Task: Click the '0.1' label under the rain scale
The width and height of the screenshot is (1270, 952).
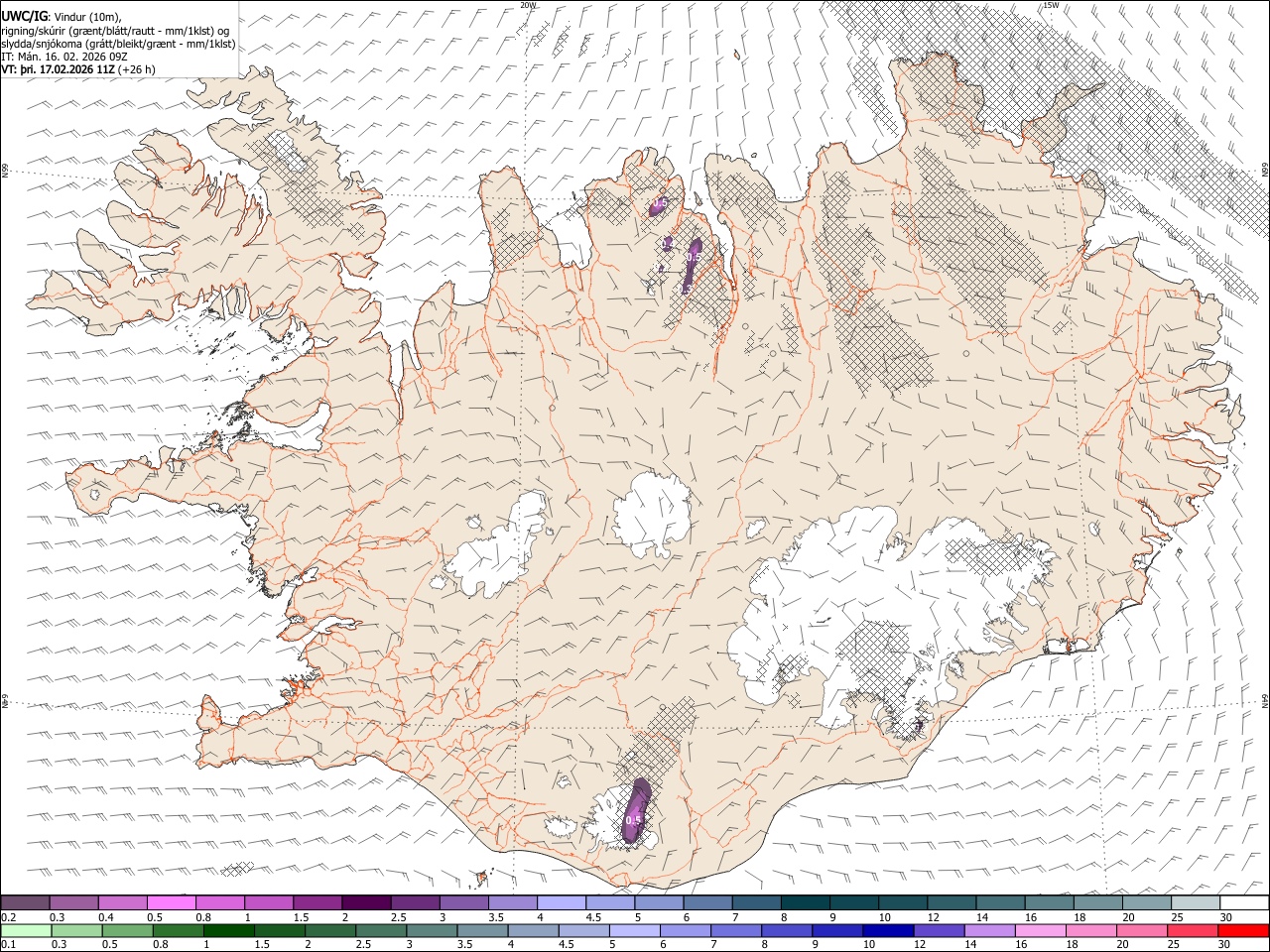Action: coord(7,945)
